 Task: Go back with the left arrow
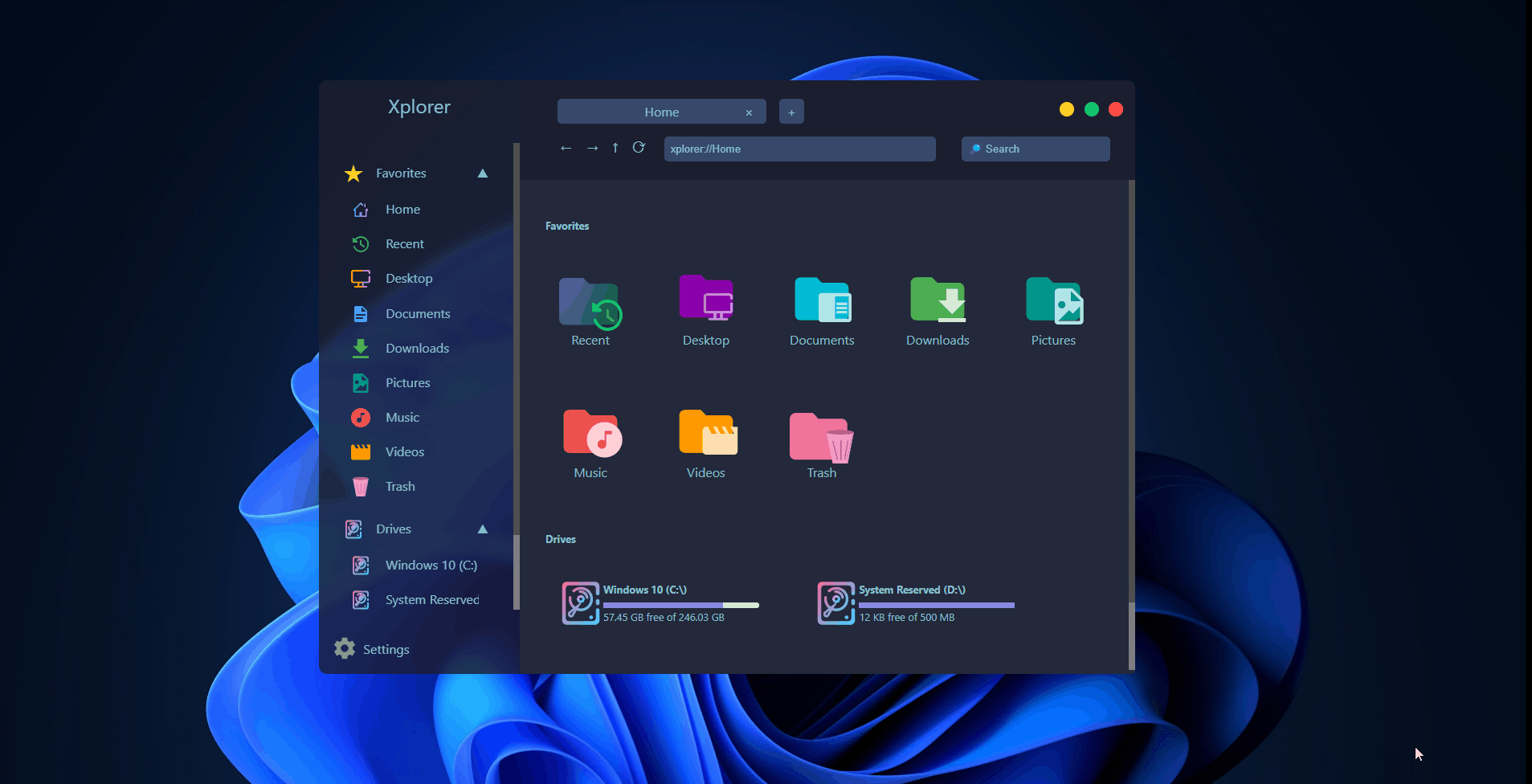pyautogui.click(x=566, y=148)
